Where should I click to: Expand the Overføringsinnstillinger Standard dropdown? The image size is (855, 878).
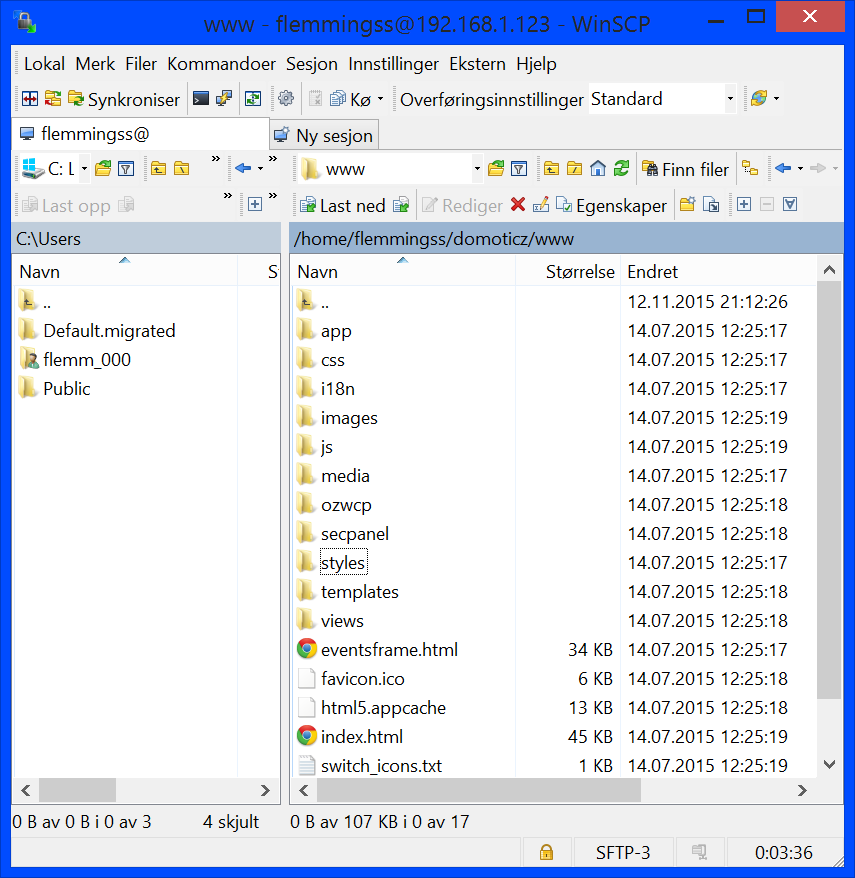click(x=730, y=99)
